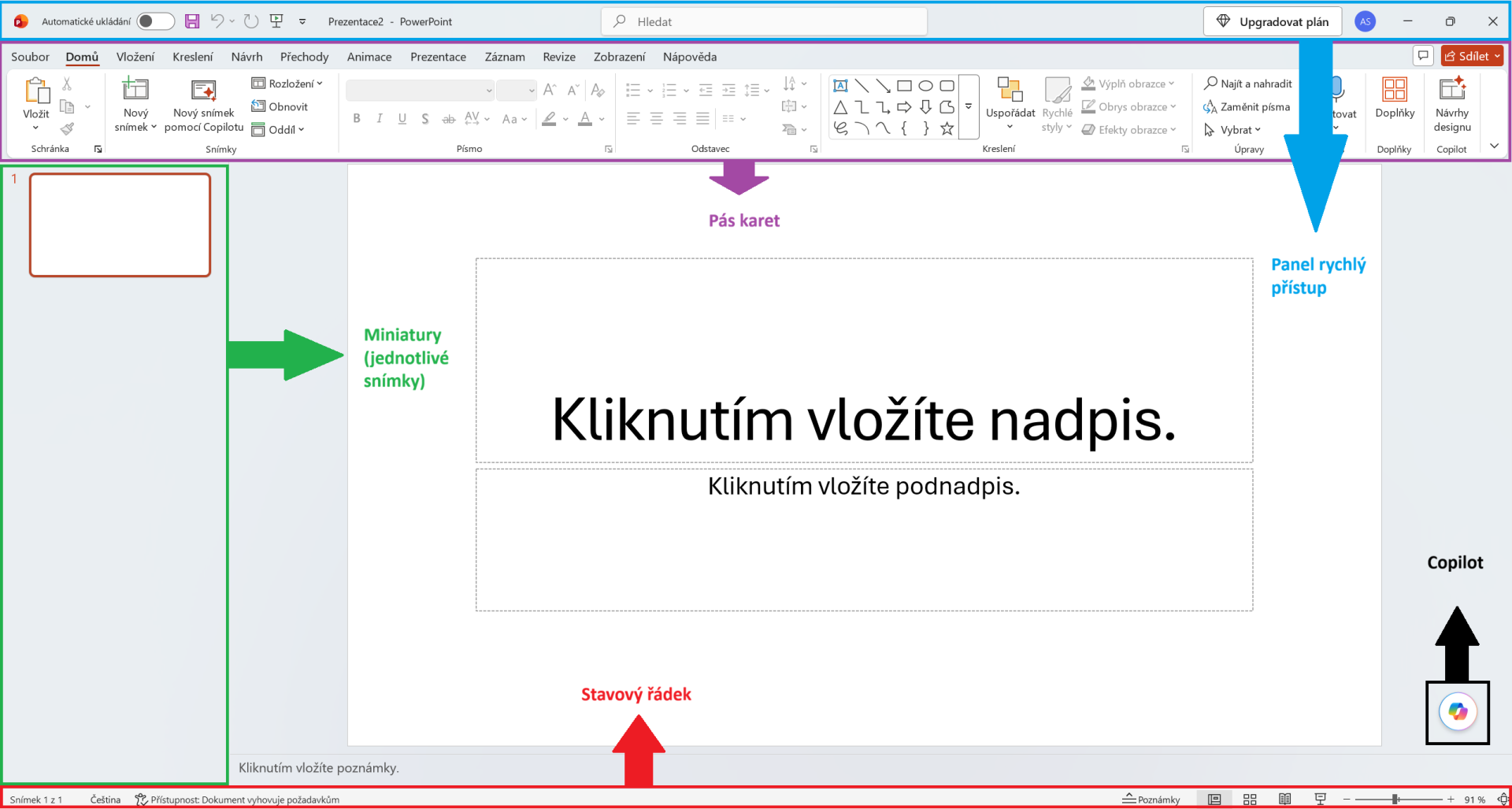Switch to normal view in status bar
The image size is (1512, 809).
click(x=1214, y=799)
